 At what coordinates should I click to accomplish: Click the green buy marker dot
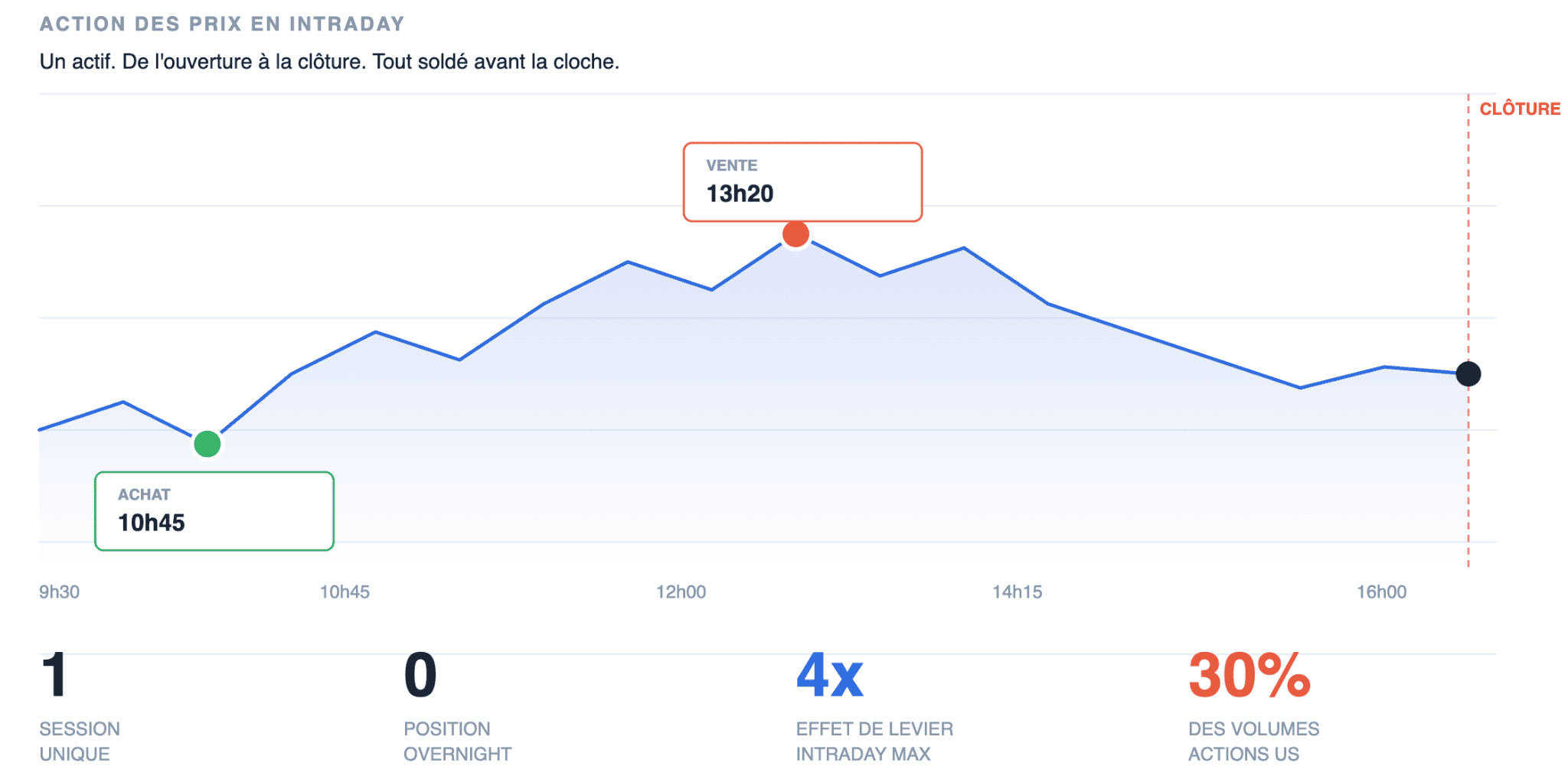tap(207, 444)
